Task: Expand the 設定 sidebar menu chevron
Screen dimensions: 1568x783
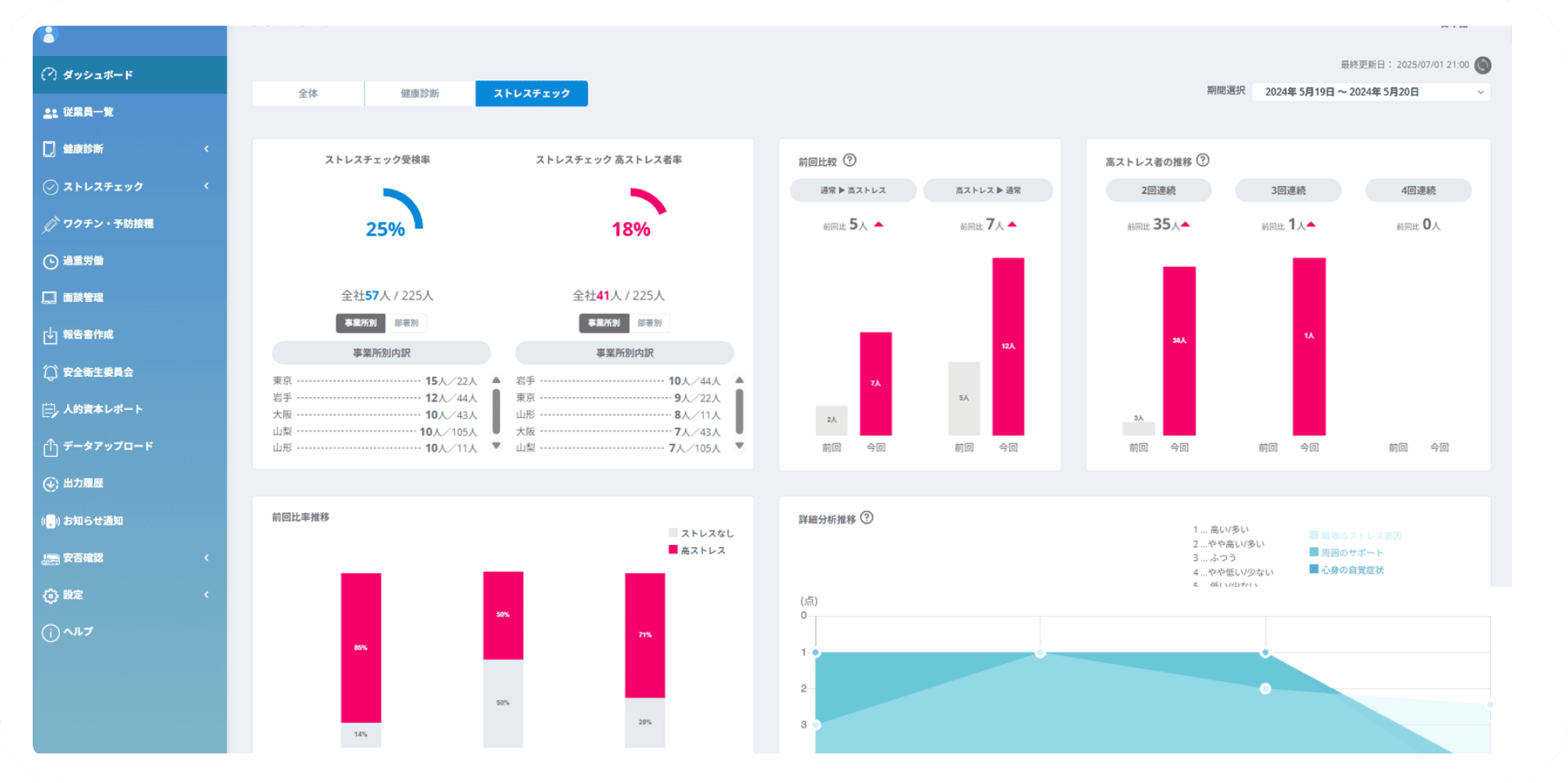Action: coord(206,595)
